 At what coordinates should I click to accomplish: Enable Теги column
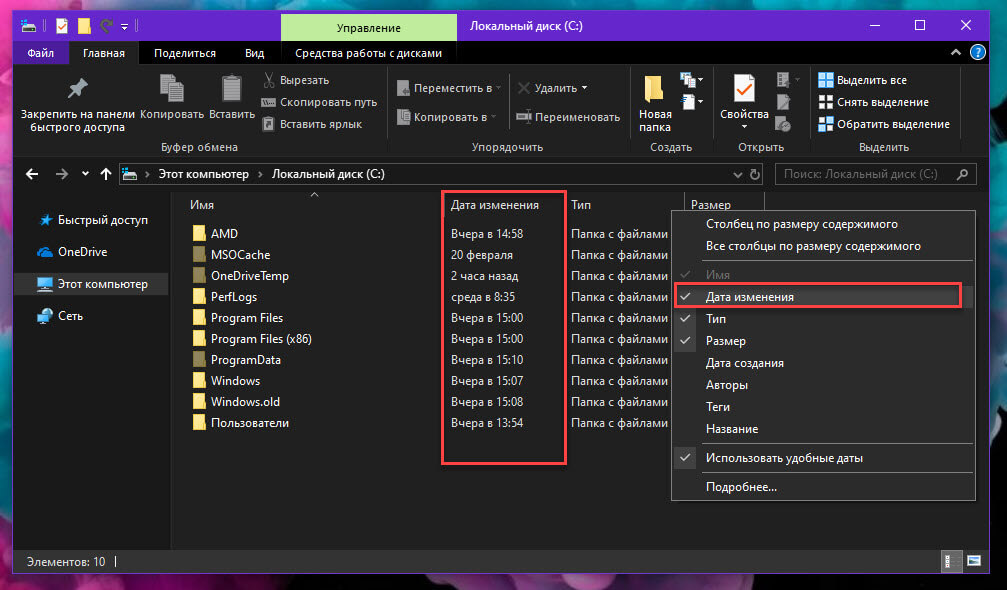[823, 406]
